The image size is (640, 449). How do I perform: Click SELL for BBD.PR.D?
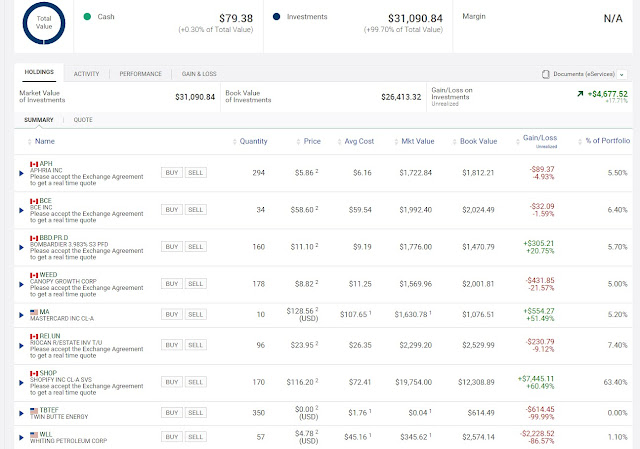coord(196,247)
